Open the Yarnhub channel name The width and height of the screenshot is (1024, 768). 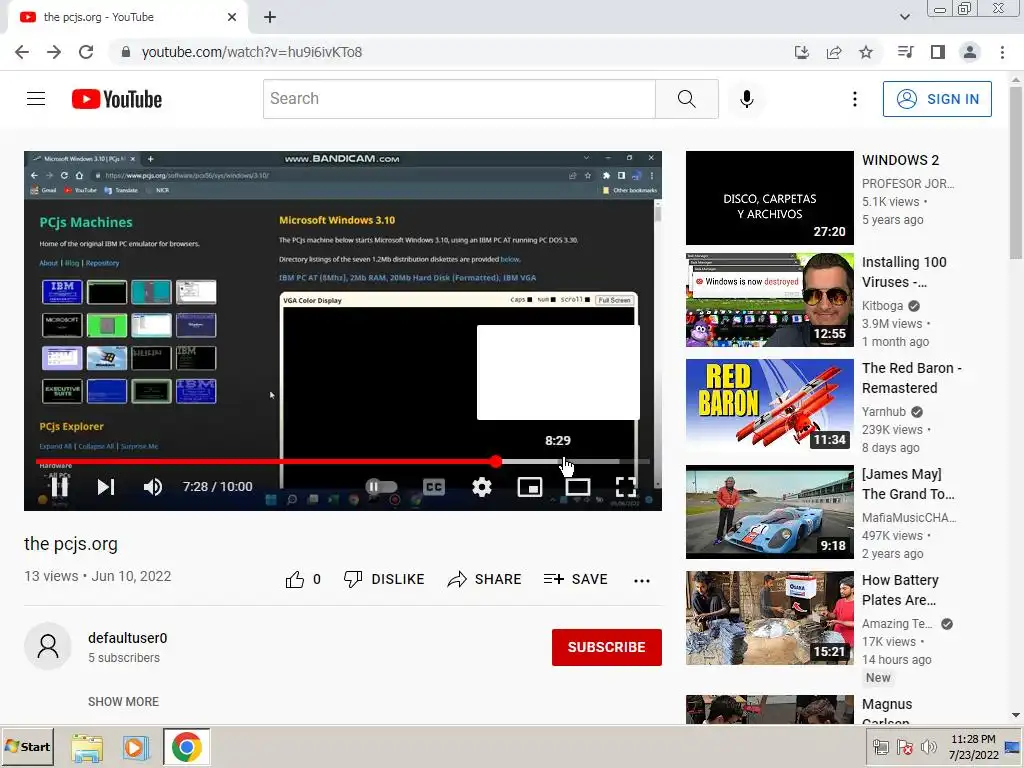[x=884, y=411]
